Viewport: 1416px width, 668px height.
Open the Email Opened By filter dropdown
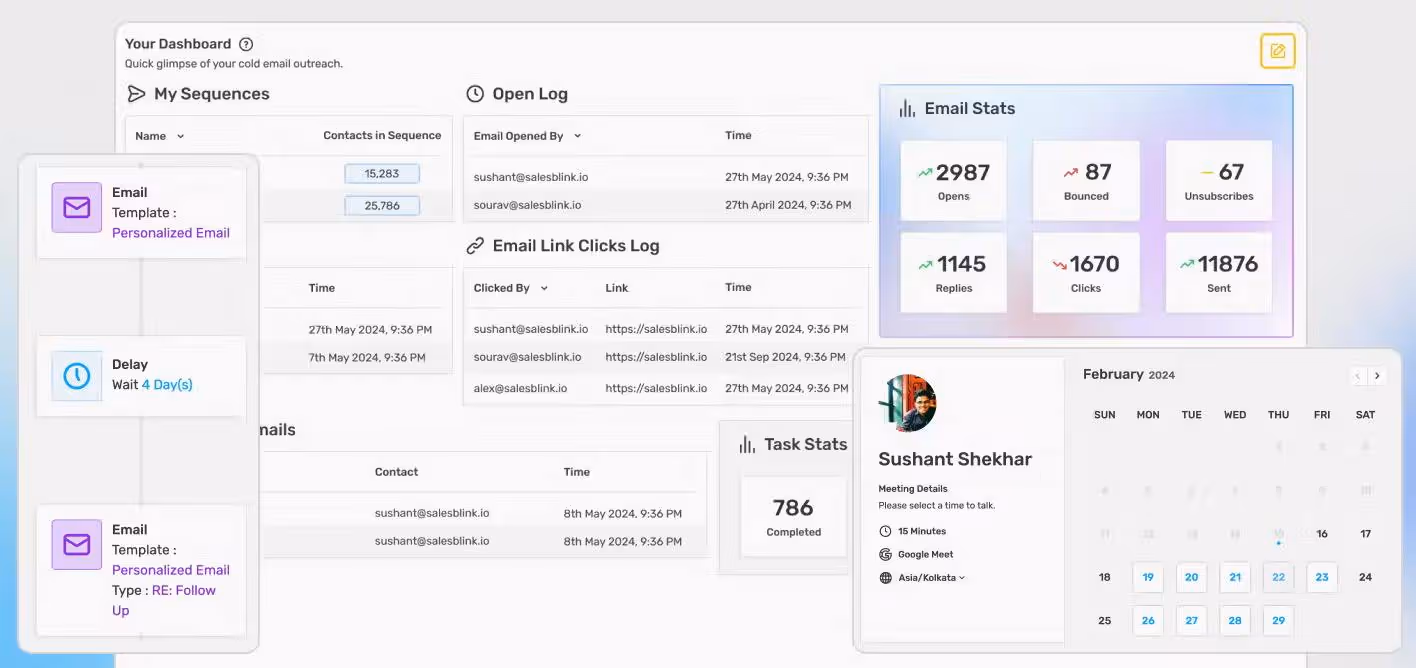pos(578,135)
